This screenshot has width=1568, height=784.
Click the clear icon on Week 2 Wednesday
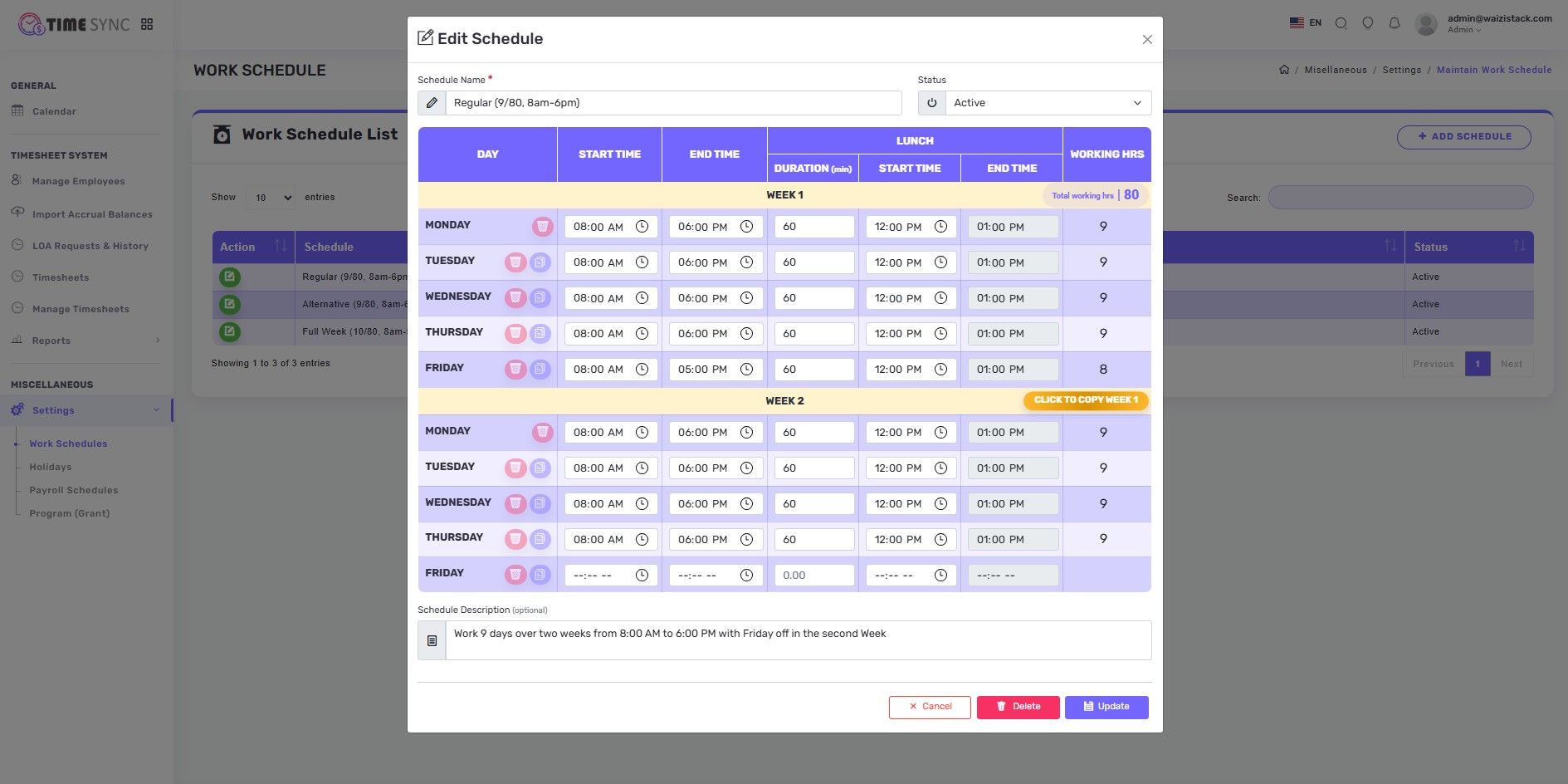(515, 503)
